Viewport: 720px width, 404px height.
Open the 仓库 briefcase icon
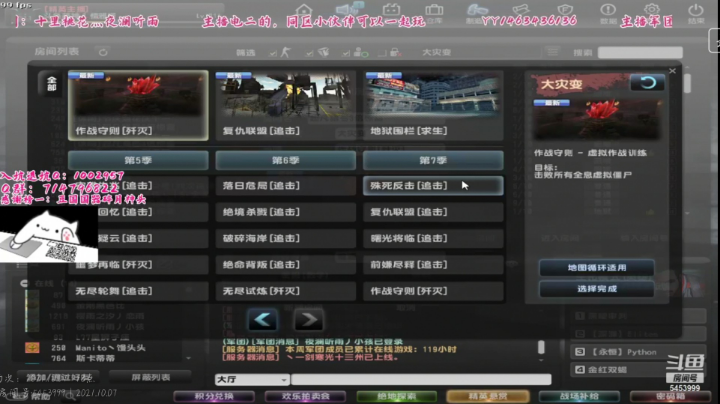pos(434,12)
